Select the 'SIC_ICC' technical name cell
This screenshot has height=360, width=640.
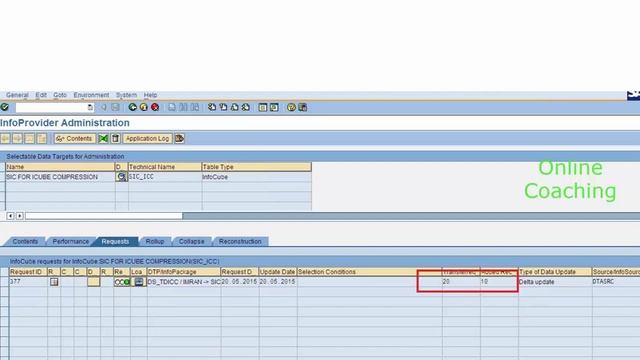(165, 177)
